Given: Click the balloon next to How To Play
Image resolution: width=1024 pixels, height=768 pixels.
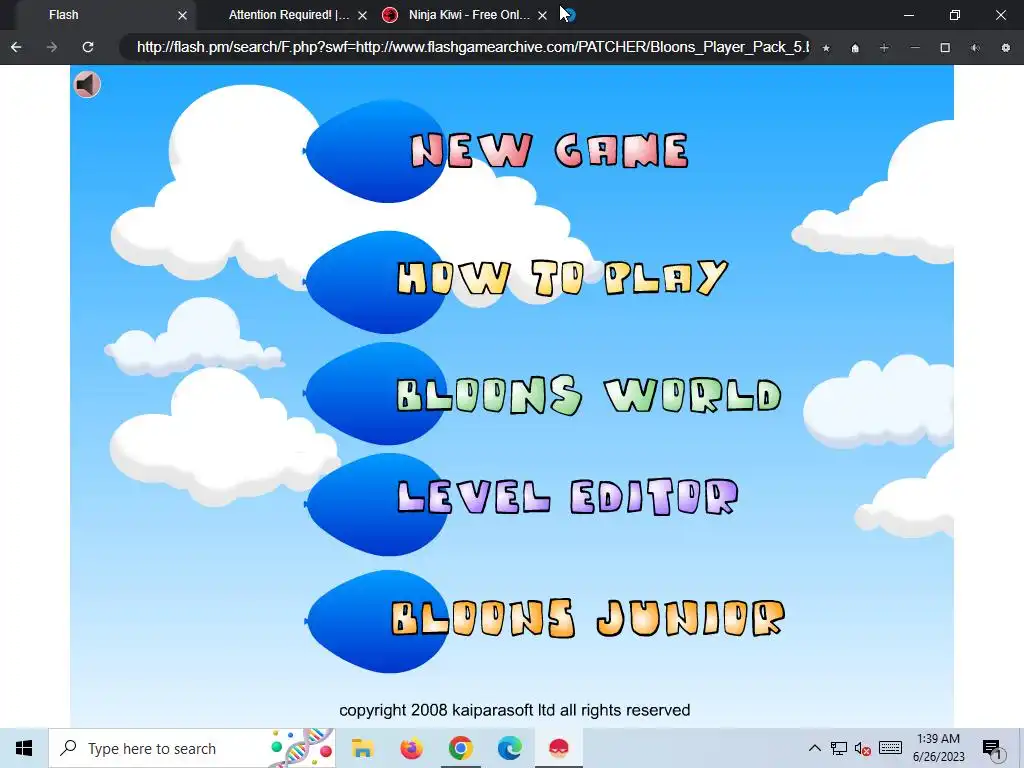Looking at the screenshot, I should pyautogui.click(x=375, y=282).
